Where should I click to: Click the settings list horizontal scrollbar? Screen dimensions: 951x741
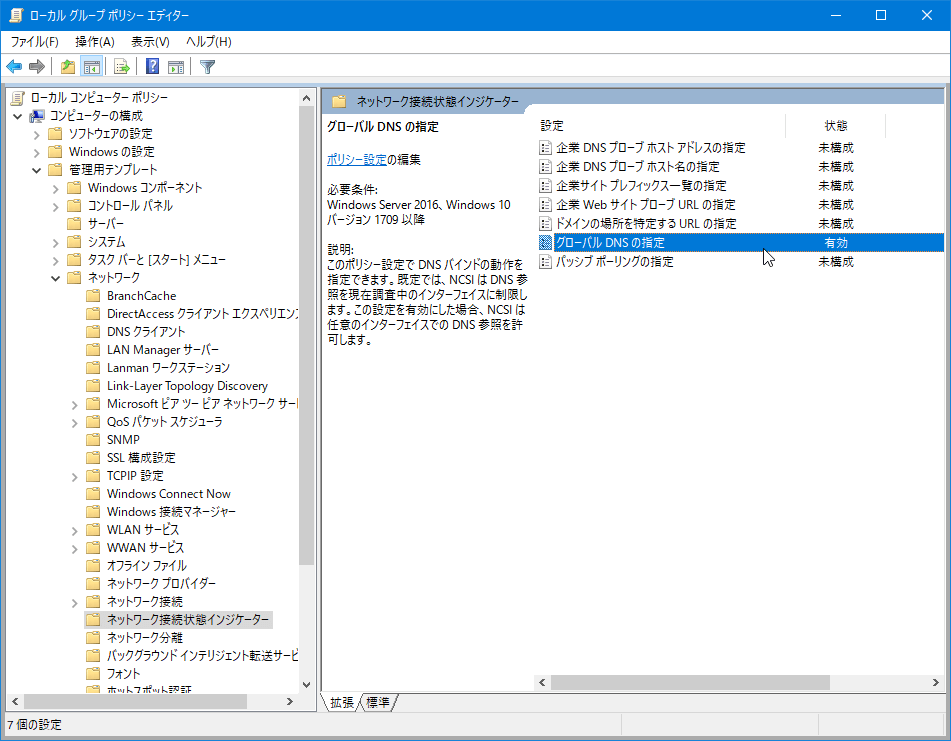[690, 682]
